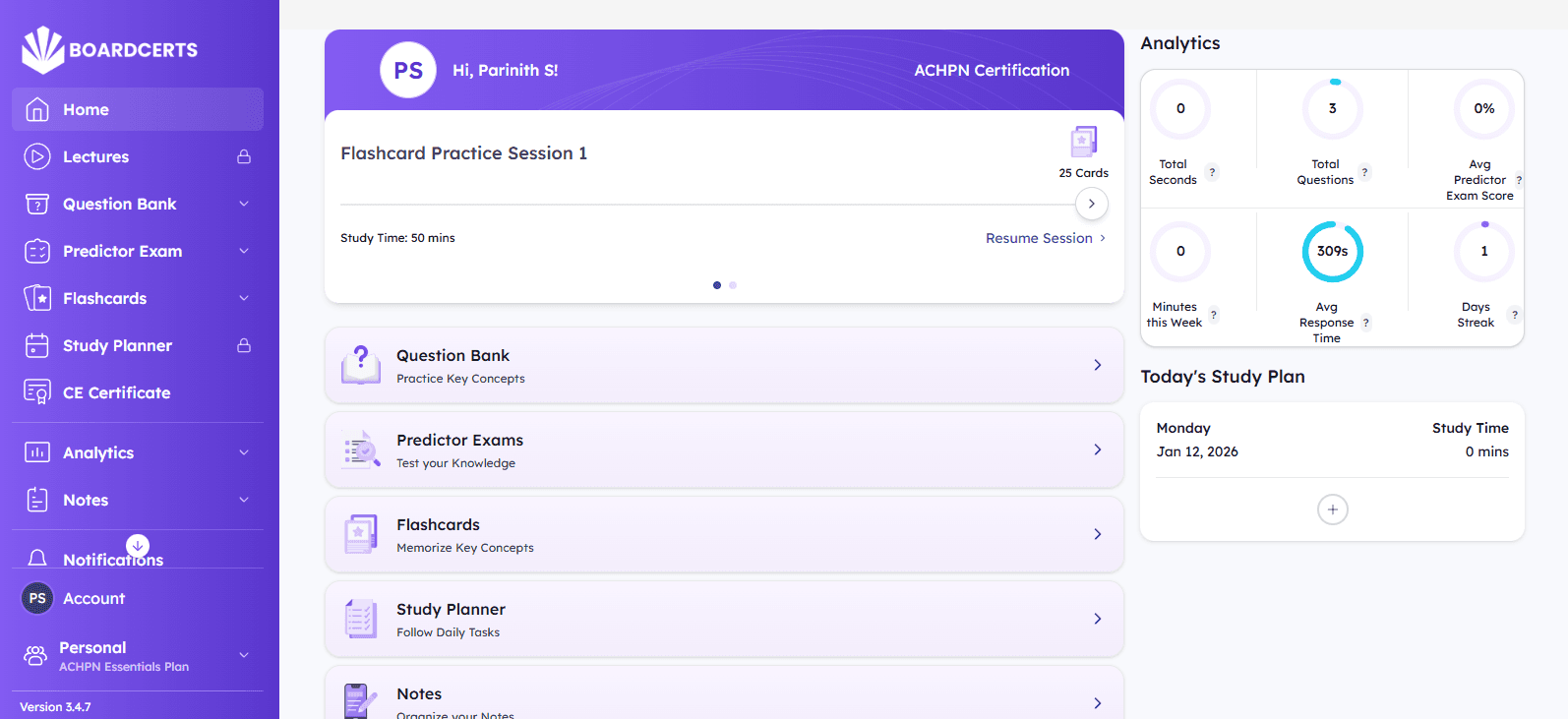Click the 309s Avg Response Time ring
1568x719 pixels.
(x=1333, y=251)
